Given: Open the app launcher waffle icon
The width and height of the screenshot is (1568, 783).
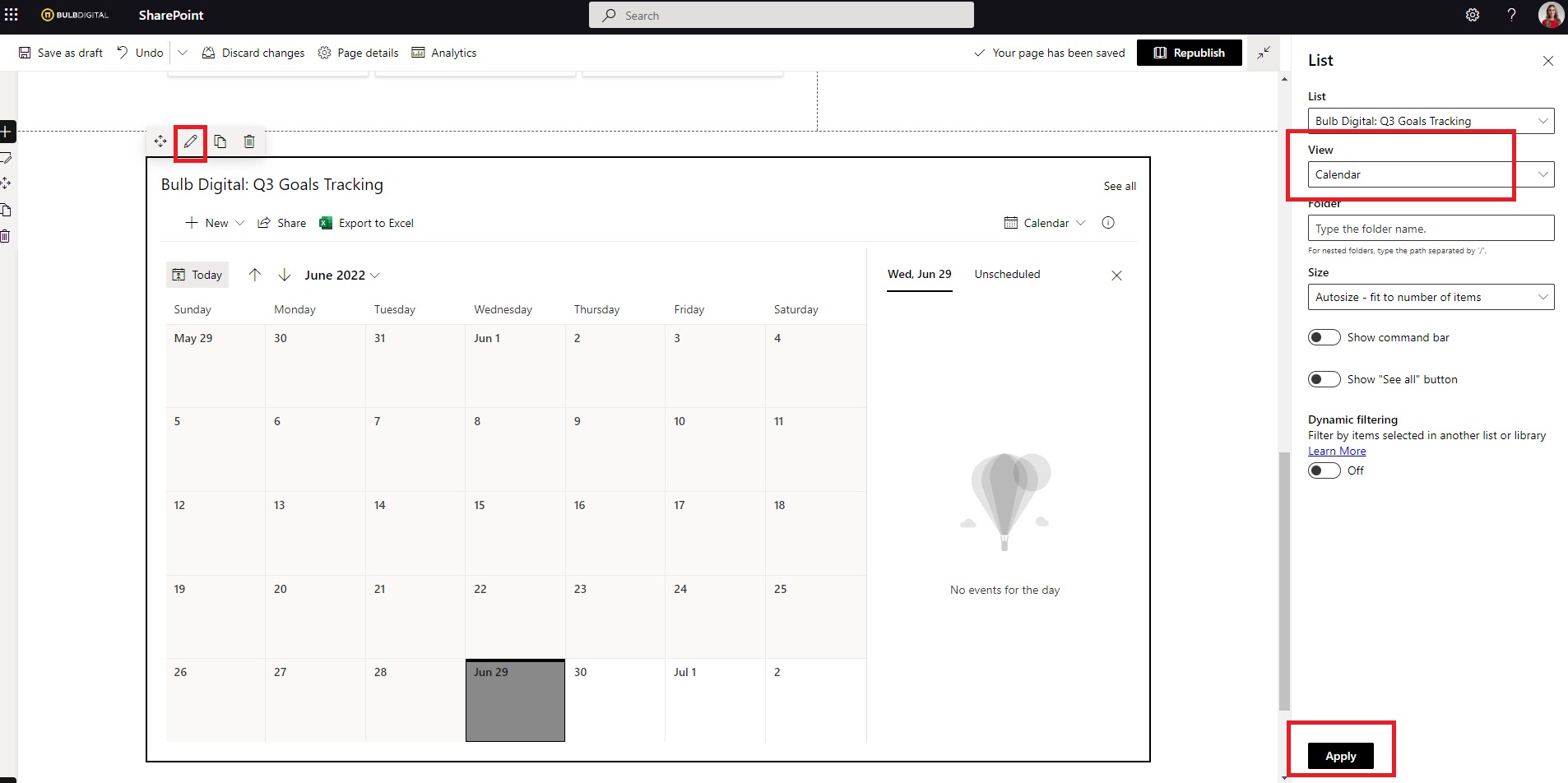Looking at the screenshot, I should (12, 15).
